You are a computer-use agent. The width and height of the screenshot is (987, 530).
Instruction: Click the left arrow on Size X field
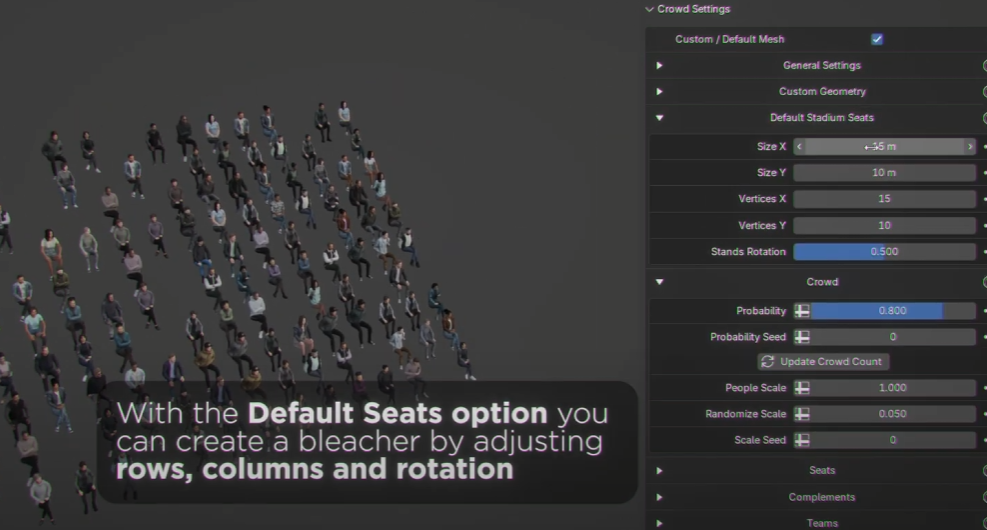pos(799,147)
